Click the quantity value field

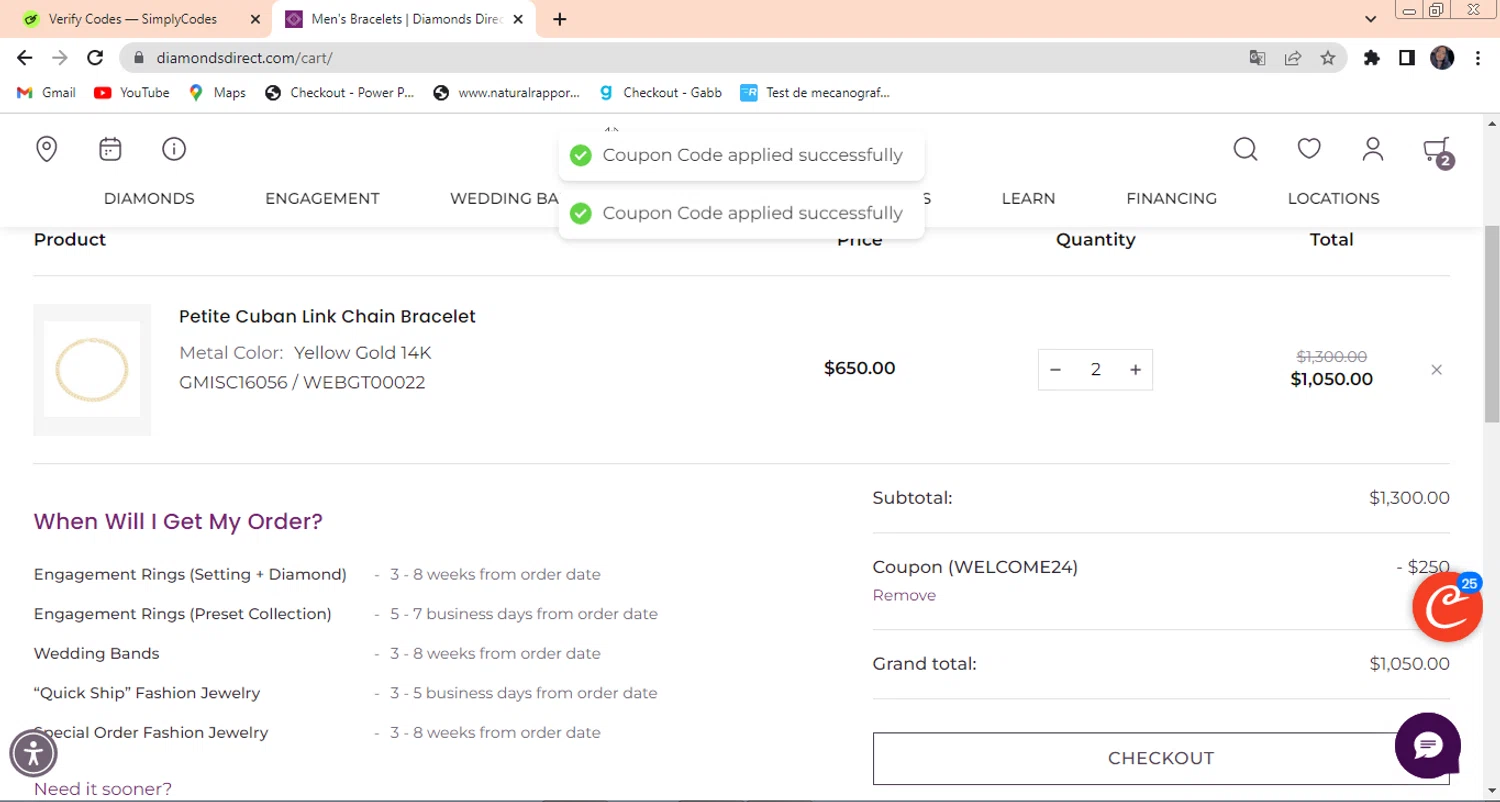pyautogui.click(x=1095, y=370)
